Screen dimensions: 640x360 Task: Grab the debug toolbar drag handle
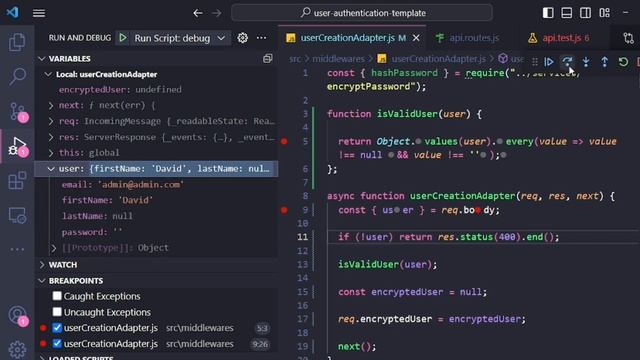(x=534, y=62)
